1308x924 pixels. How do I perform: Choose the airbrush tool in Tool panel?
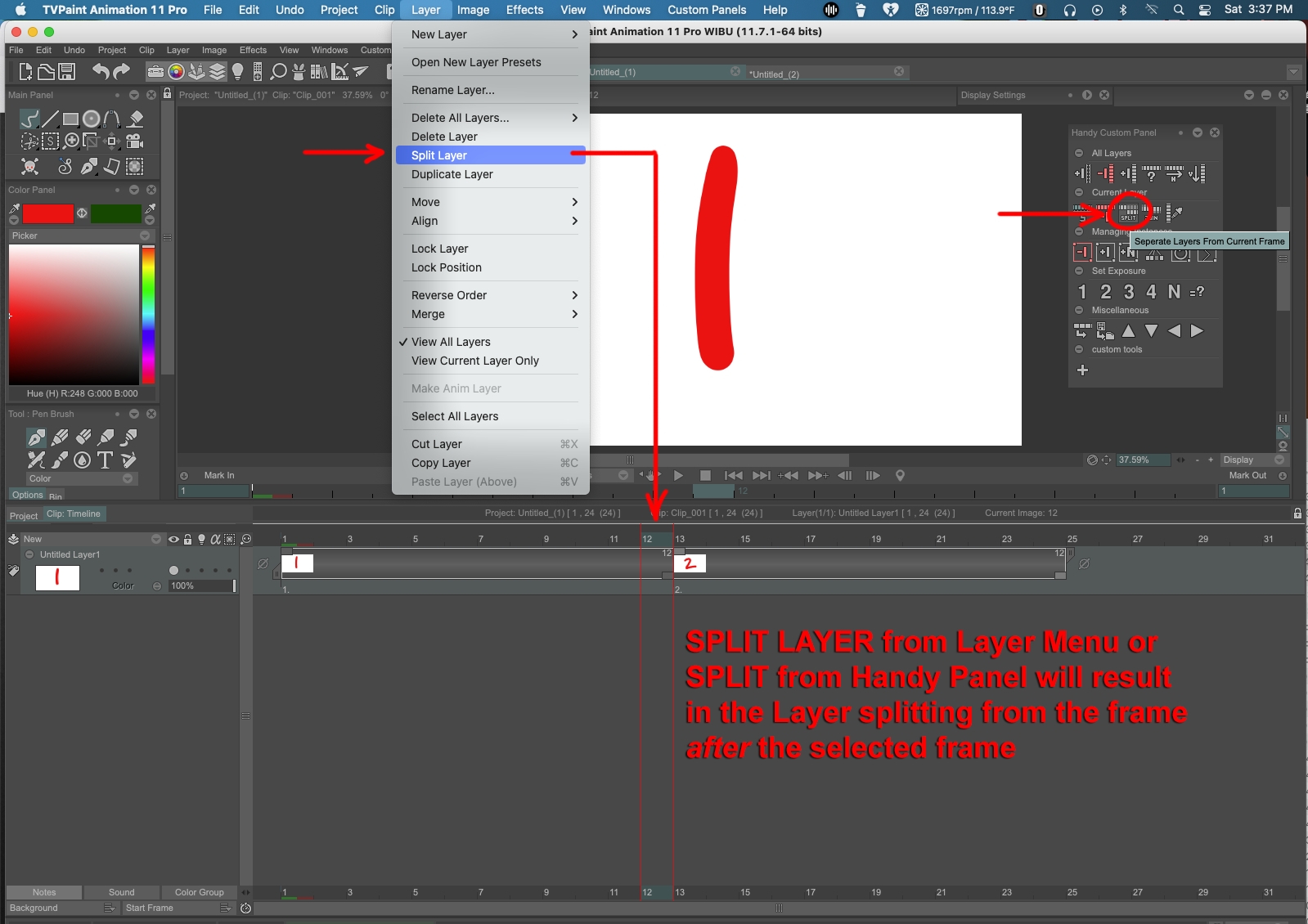pos(106,437)
